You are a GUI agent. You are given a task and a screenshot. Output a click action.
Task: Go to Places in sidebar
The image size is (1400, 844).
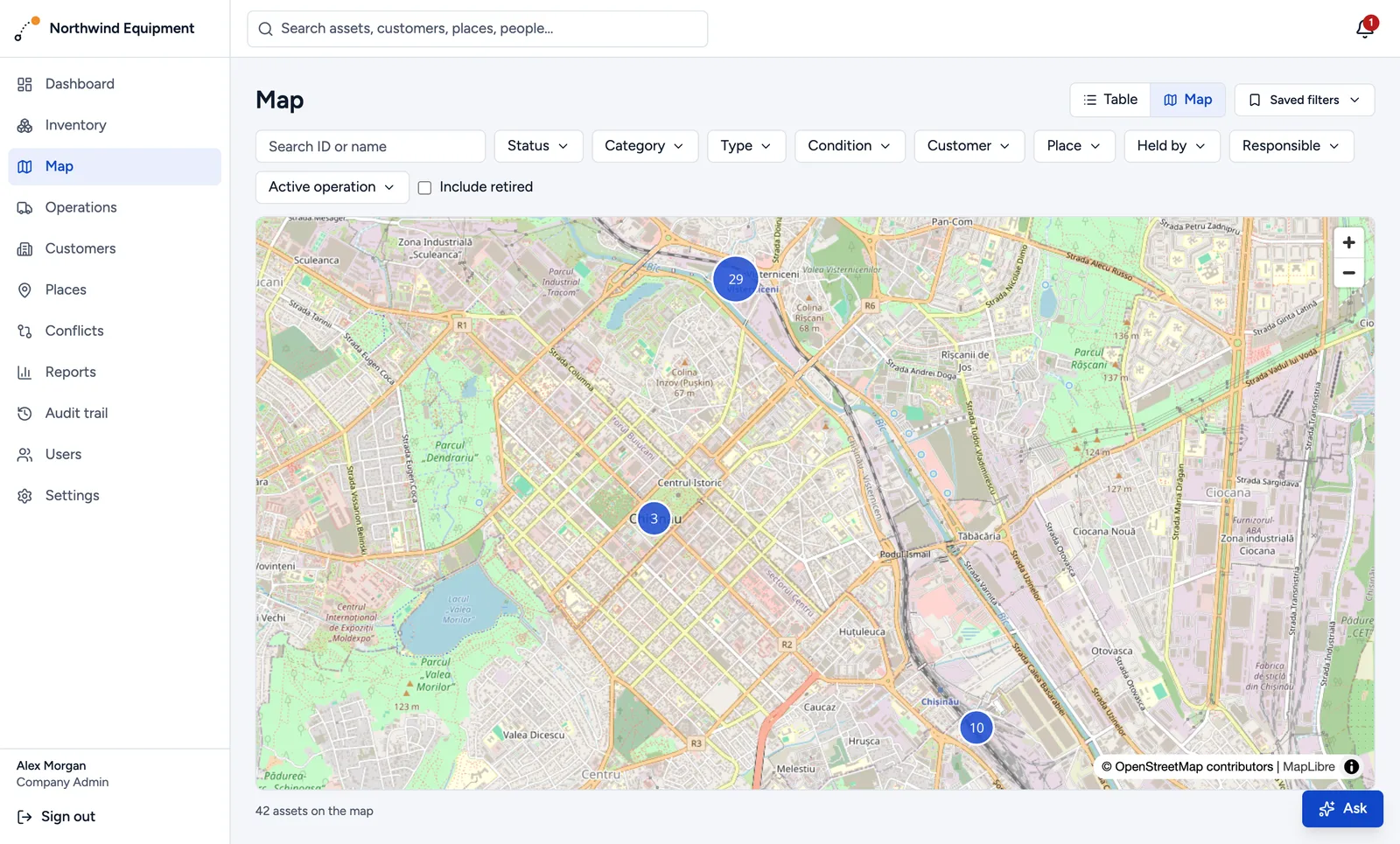pos(115,289)
